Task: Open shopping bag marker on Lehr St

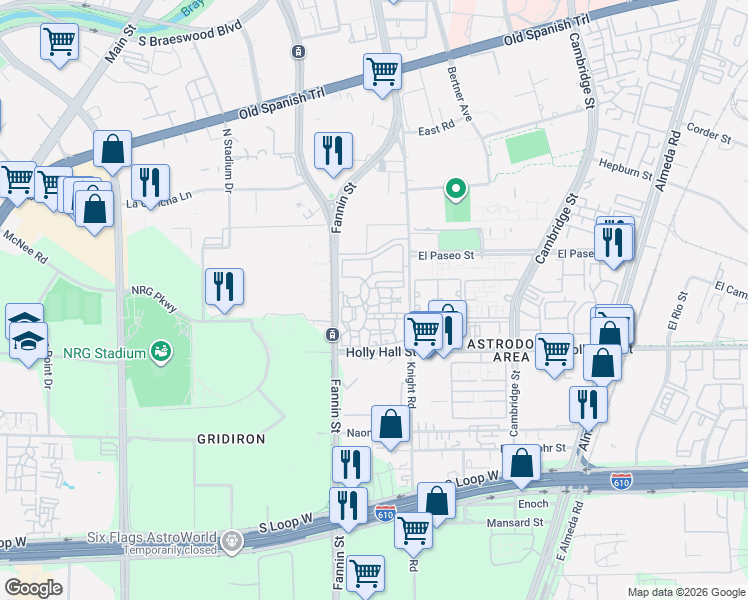Action: [x=521, y=464]
